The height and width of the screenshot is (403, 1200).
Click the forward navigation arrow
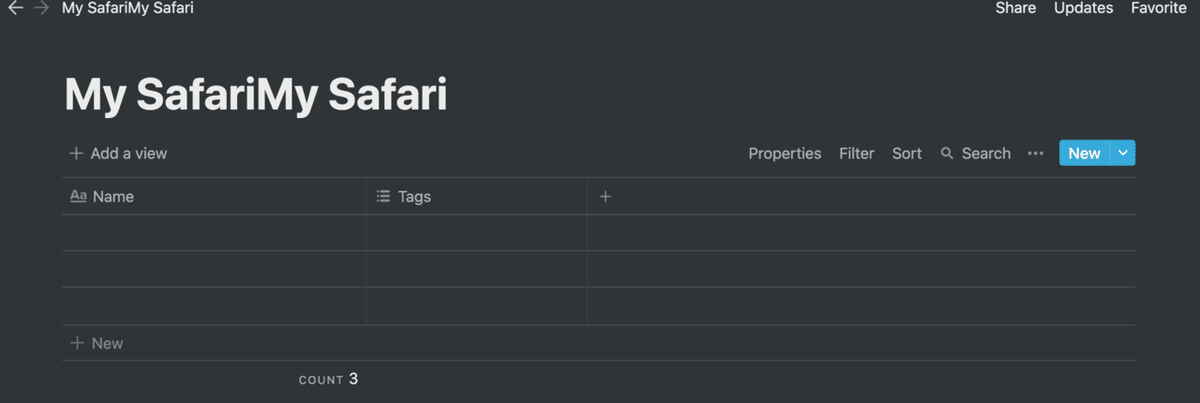pos(41,8)
